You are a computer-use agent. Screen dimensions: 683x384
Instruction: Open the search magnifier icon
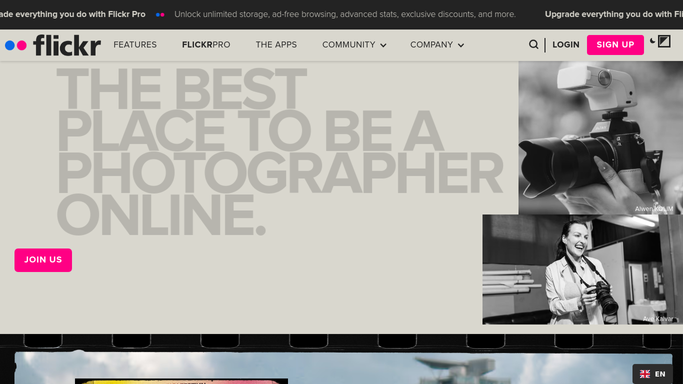click(x=533, y=44)
